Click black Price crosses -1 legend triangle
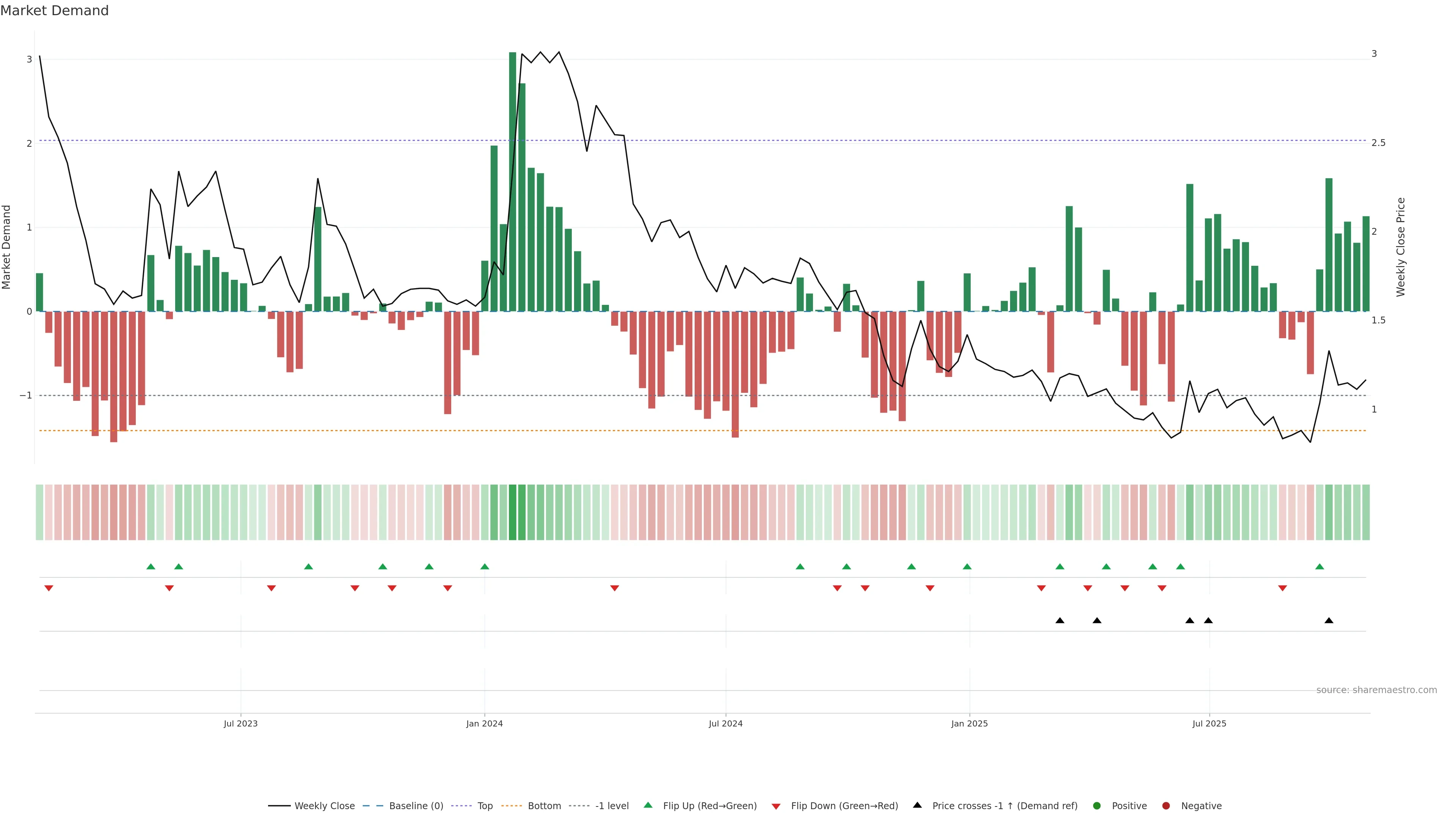 [917, 805]
